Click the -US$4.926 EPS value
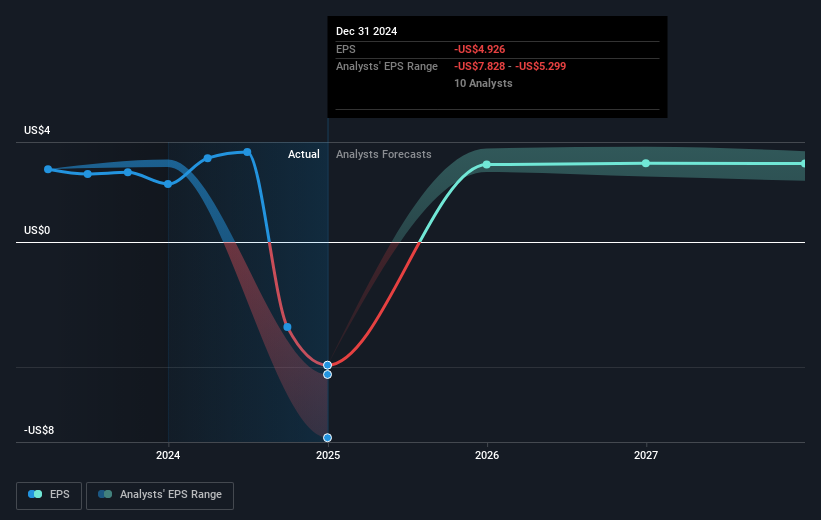This screenshot has height=520, width=821. (x=480, y=49)
